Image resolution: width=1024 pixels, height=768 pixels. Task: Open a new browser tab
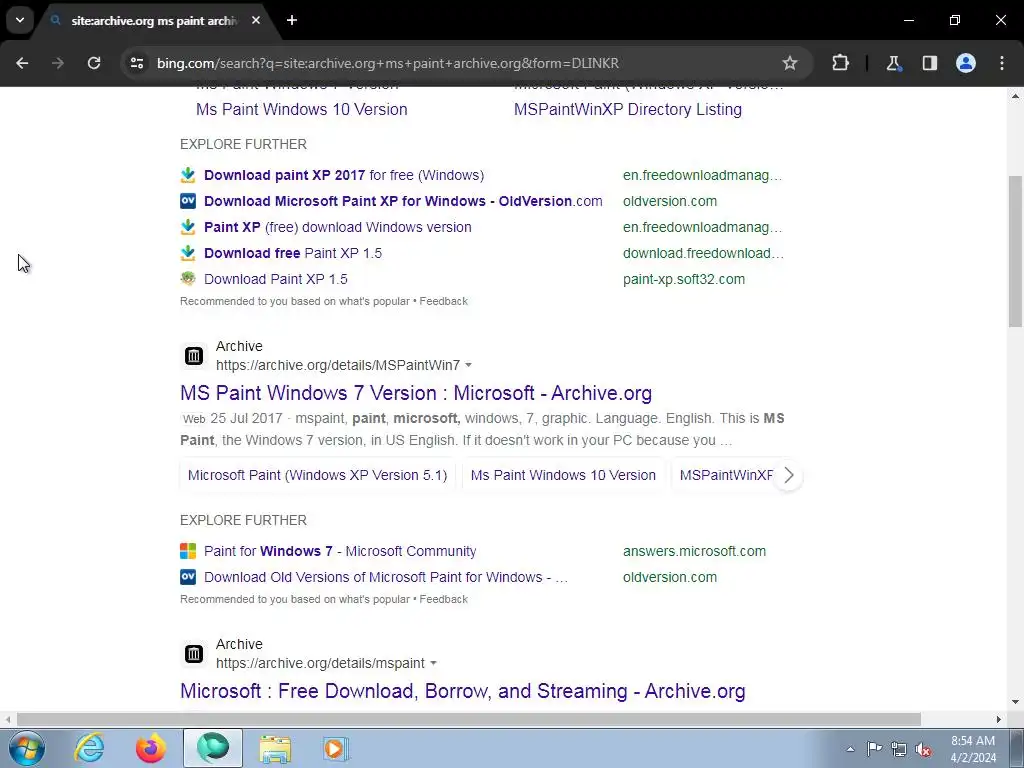292,20
